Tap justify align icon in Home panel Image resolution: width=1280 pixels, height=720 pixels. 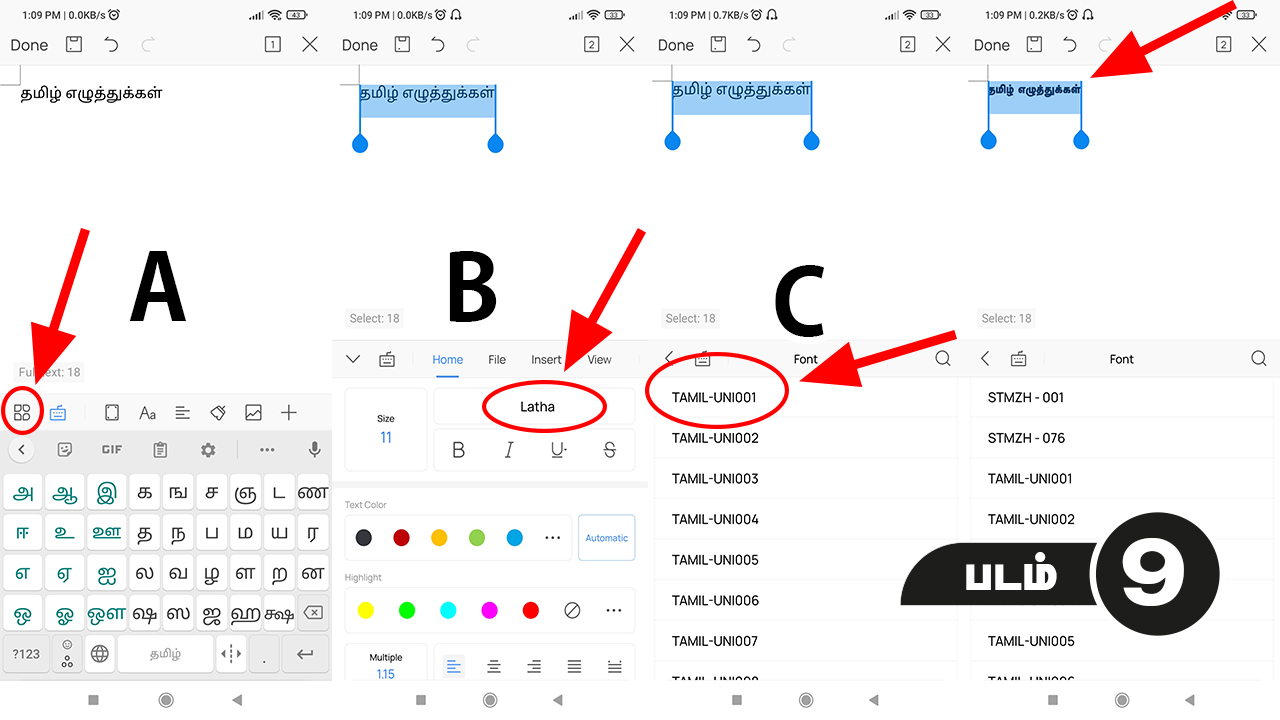tap(574, 666)
